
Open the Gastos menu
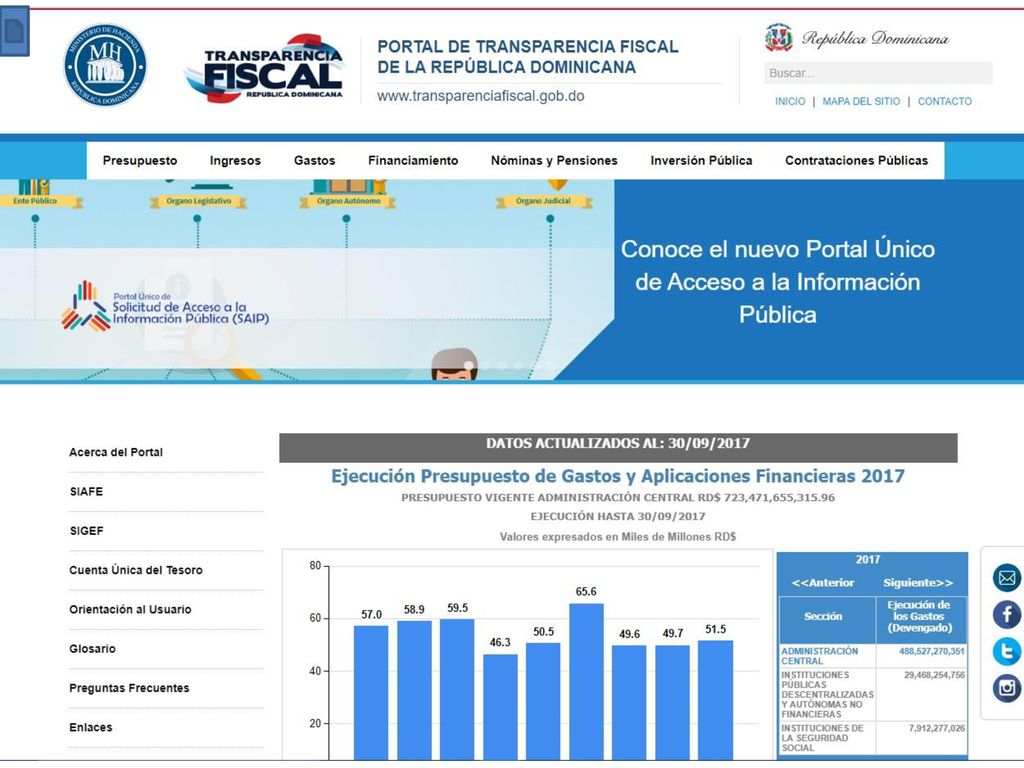click(x=314, y=161)
